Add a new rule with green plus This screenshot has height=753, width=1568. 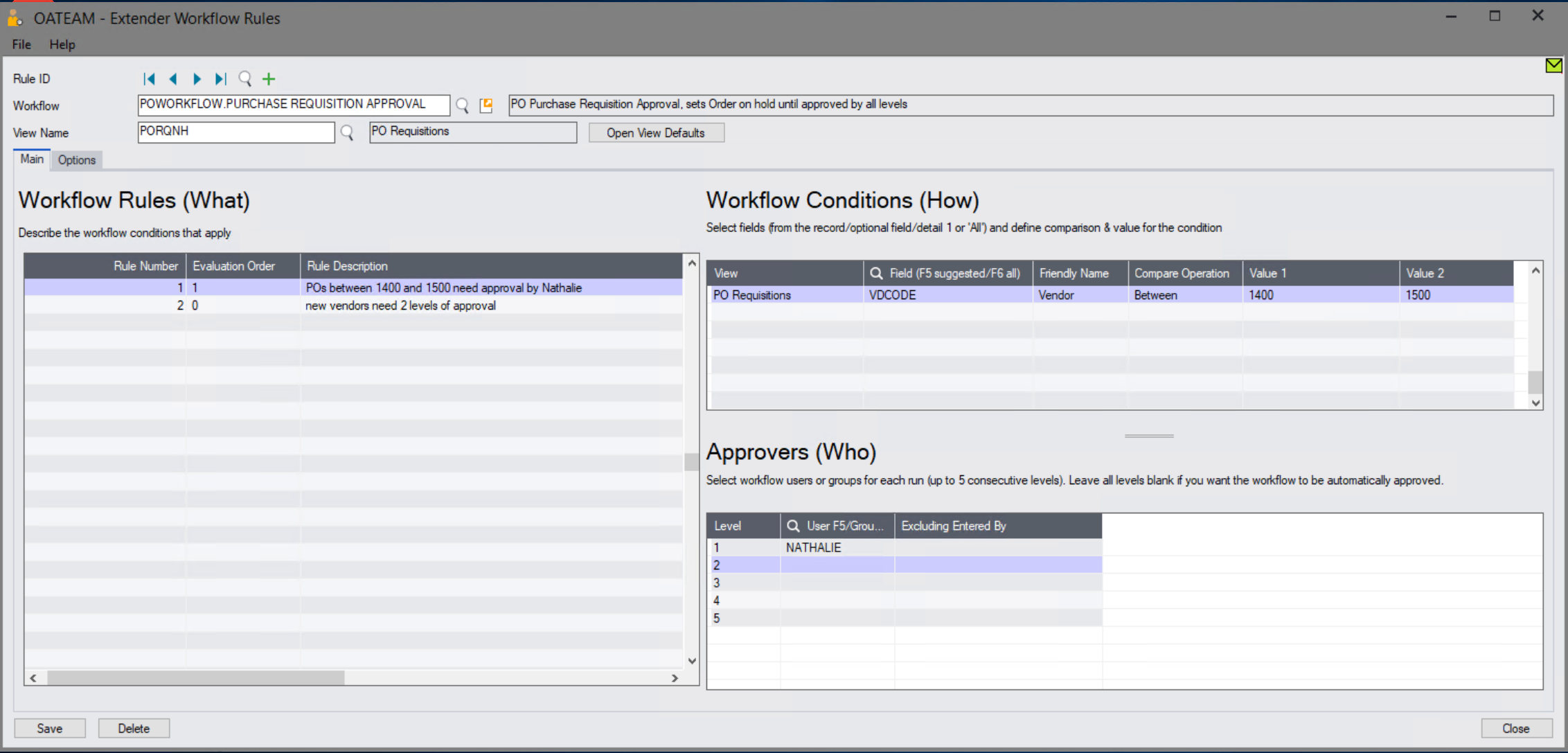pos(269,79)
